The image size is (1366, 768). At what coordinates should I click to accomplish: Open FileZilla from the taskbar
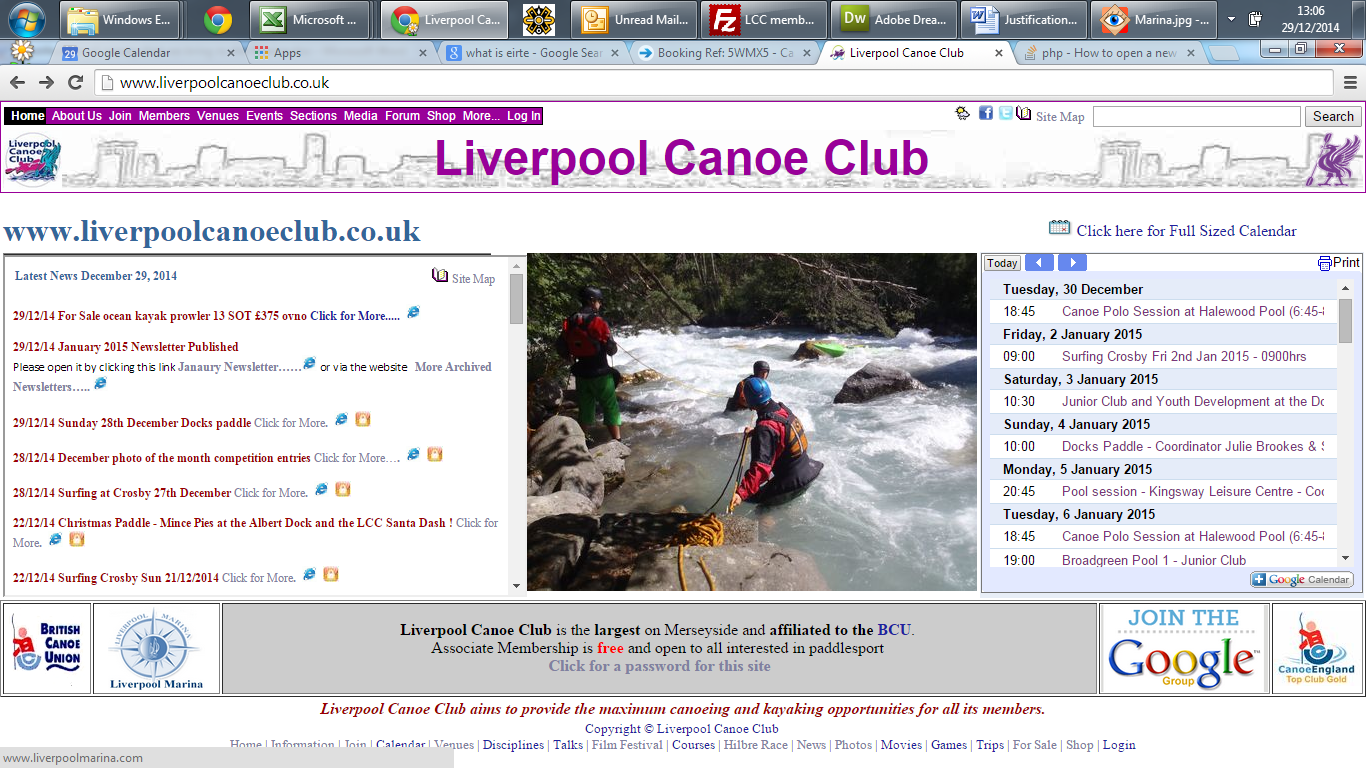pyautogui.click(x=763, y=19)
